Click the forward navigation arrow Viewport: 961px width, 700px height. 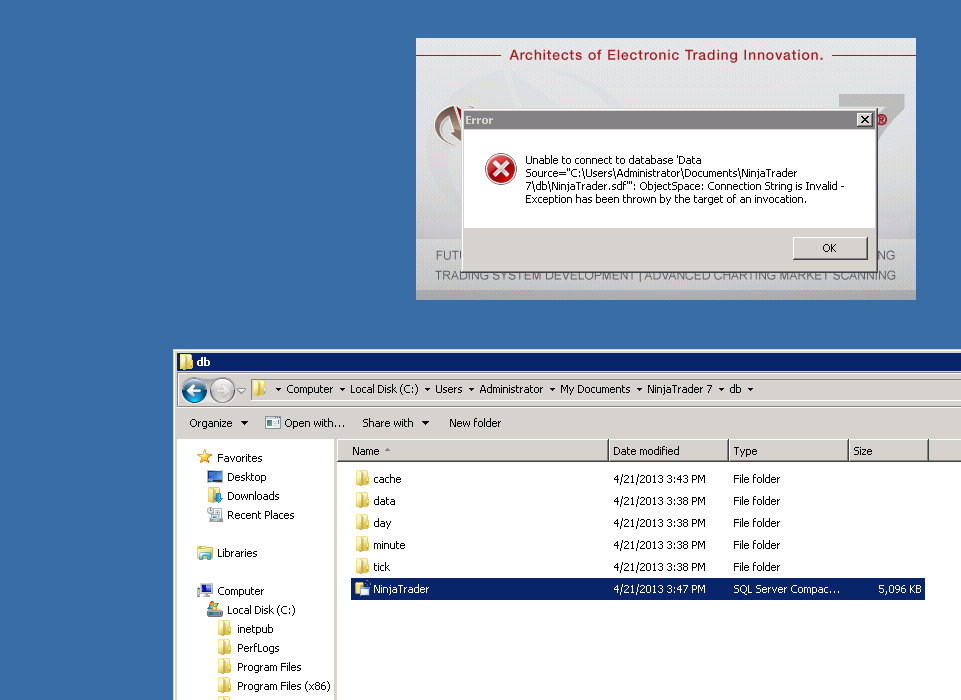tap(222, 390)
